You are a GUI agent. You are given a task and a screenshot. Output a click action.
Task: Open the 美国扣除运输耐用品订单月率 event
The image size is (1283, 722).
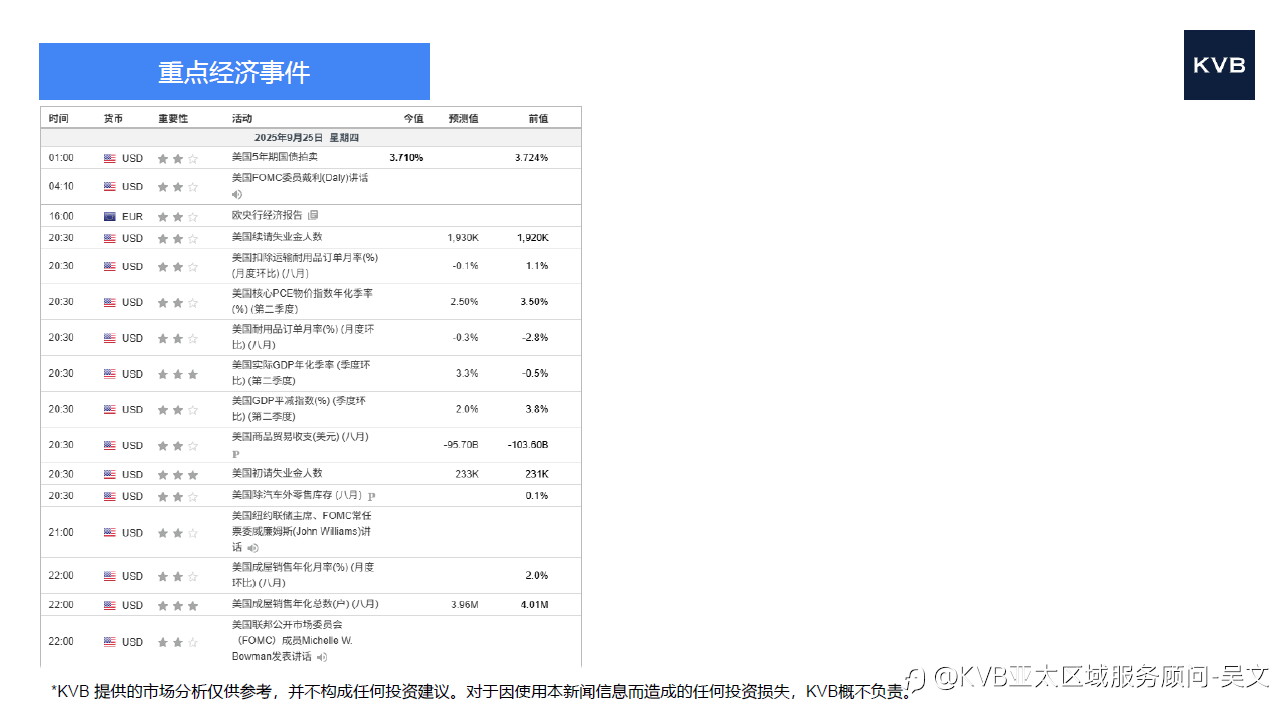(304, 265)
